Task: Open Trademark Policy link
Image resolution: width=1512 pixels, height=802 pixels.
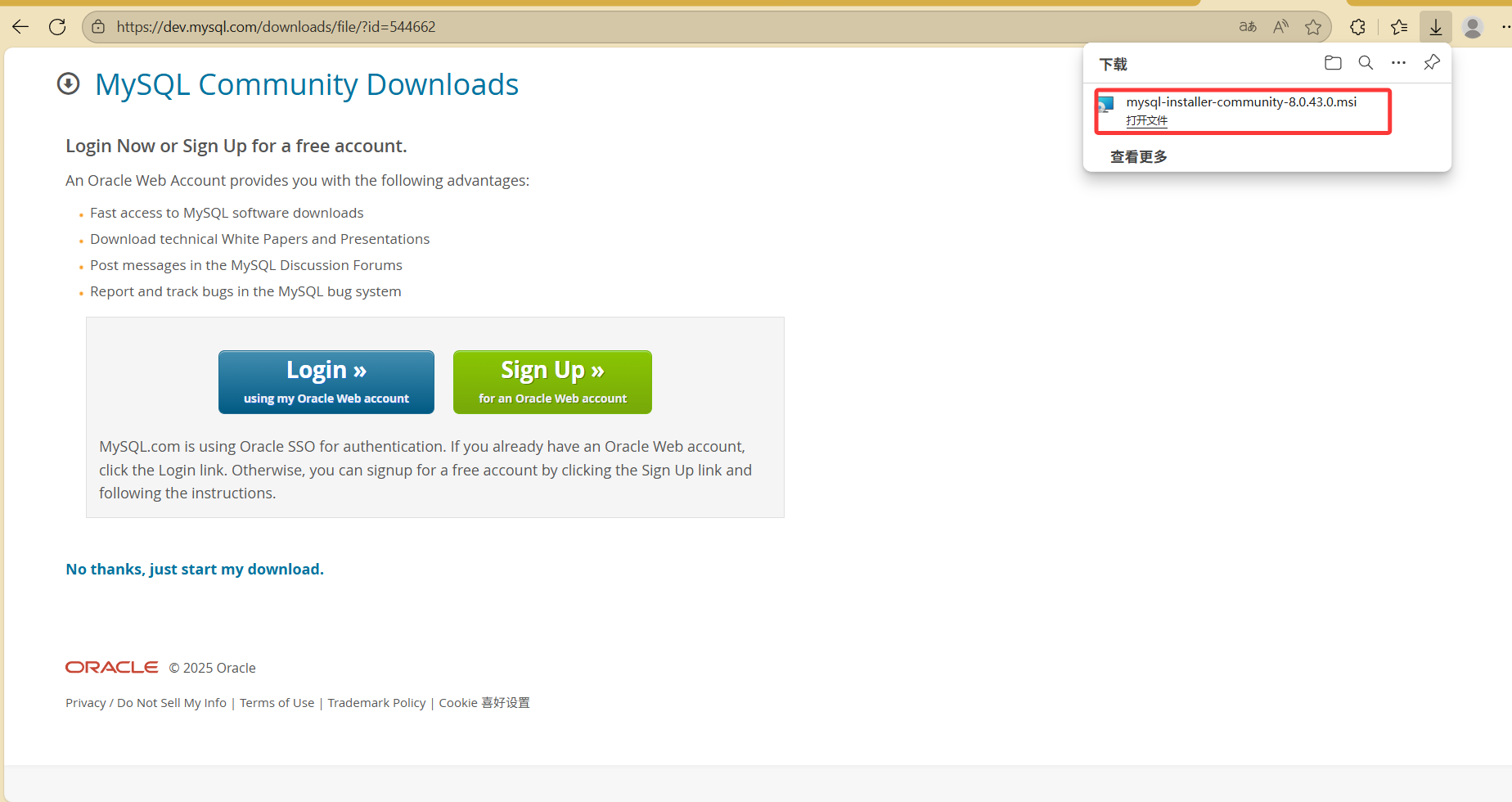Action: point(376,703)
